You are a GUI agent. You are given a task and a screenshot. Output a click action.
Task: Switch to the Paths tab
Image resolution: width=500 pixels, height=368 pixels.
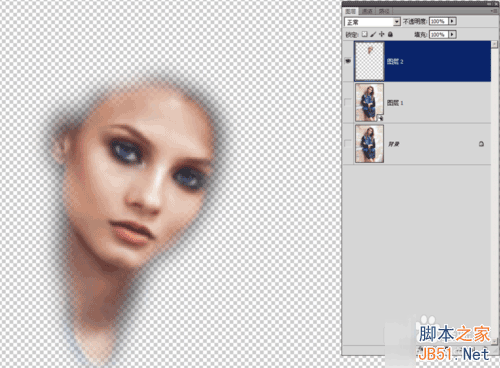(384, 11)
